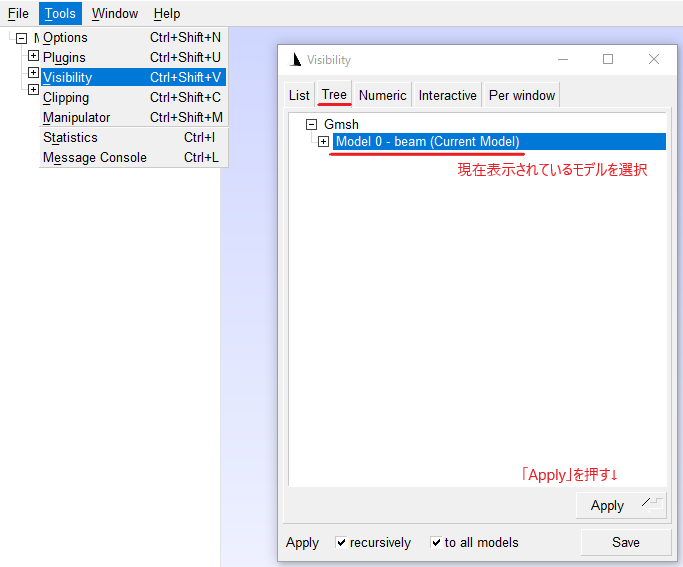Image resolution: width=683 pixels, height=567 pixels.
Task: Switch to the Per window tab
Action: pyautogui.click(x=522, y=95)
